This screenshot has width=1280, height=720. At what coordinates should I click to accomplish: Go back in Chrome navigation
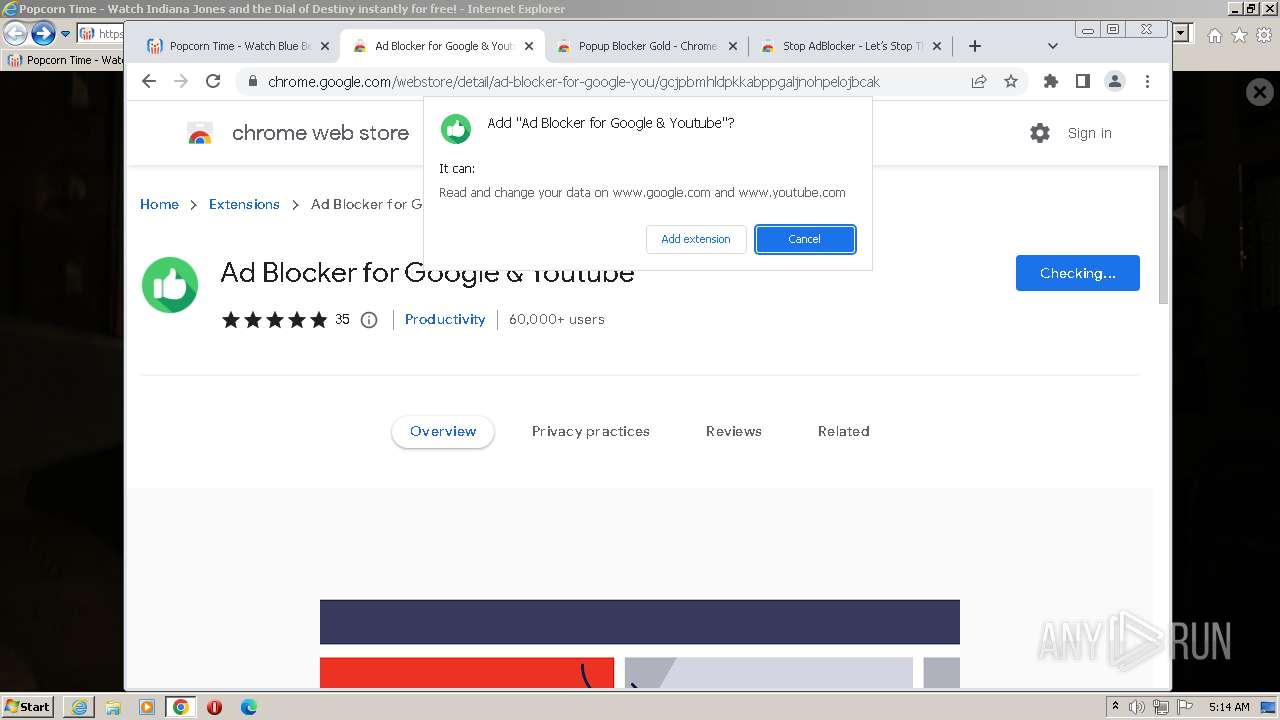click(149, 82)
